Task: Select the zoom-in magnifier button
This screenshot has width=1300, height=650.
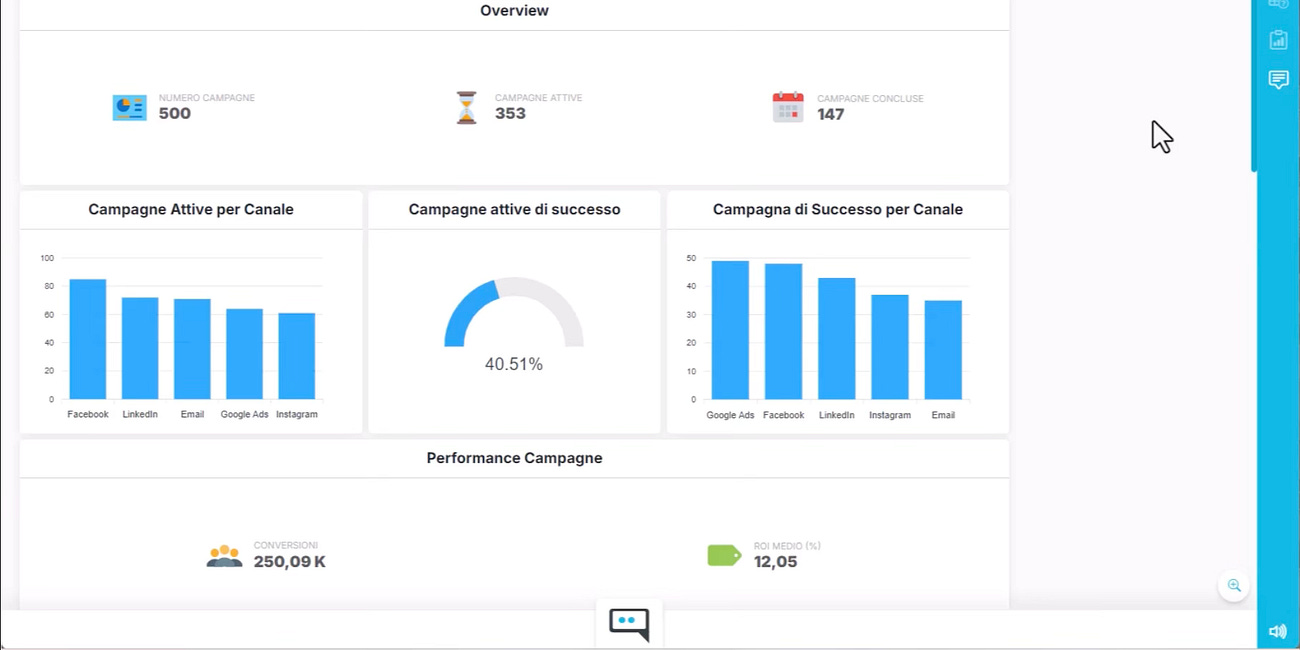Action: [x=1234, y=586]
